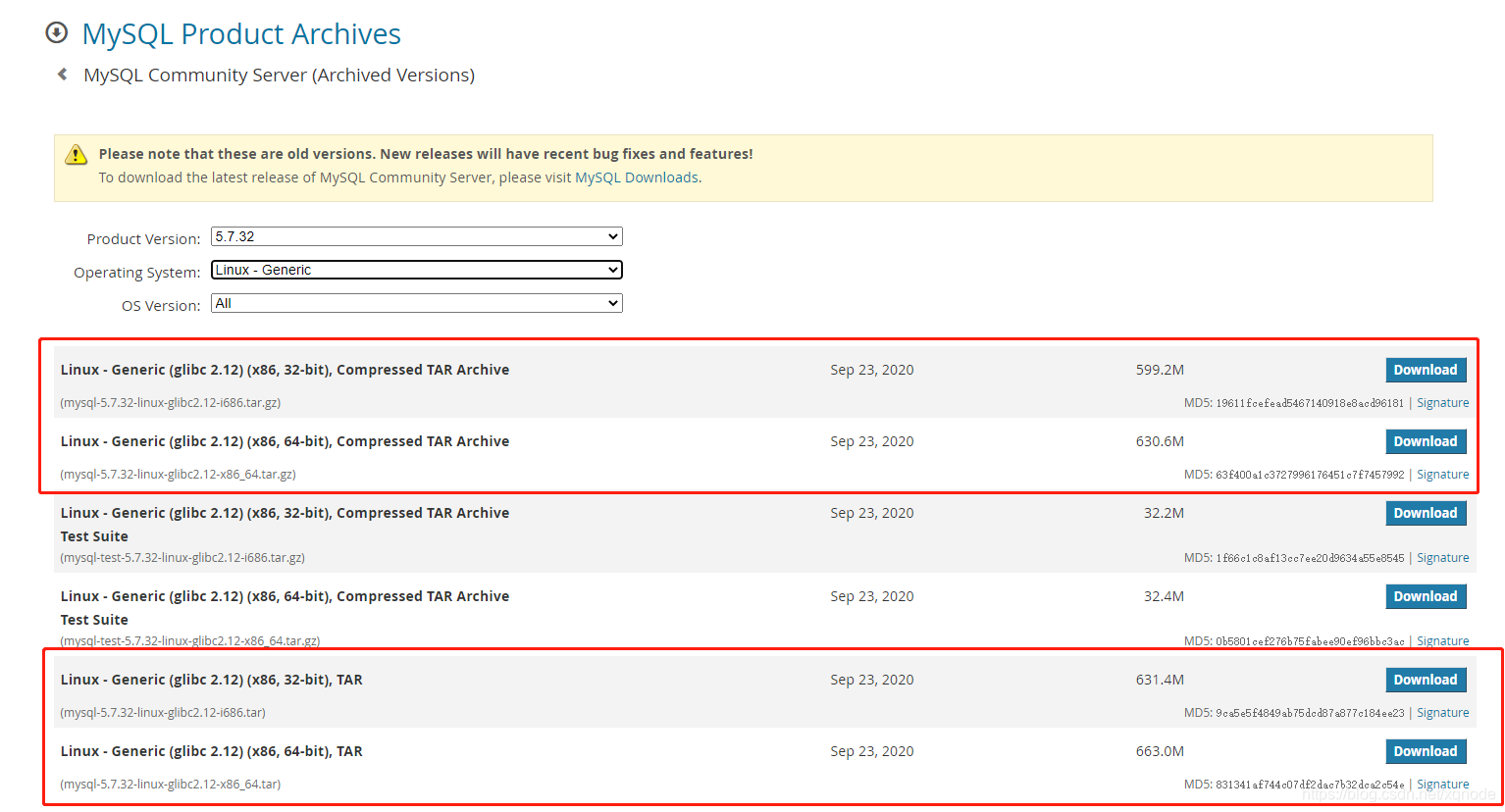Screen dimensions: 1505x812
Task: Click title Linux Generic x86 64-bit TAR
Action: 212,751
